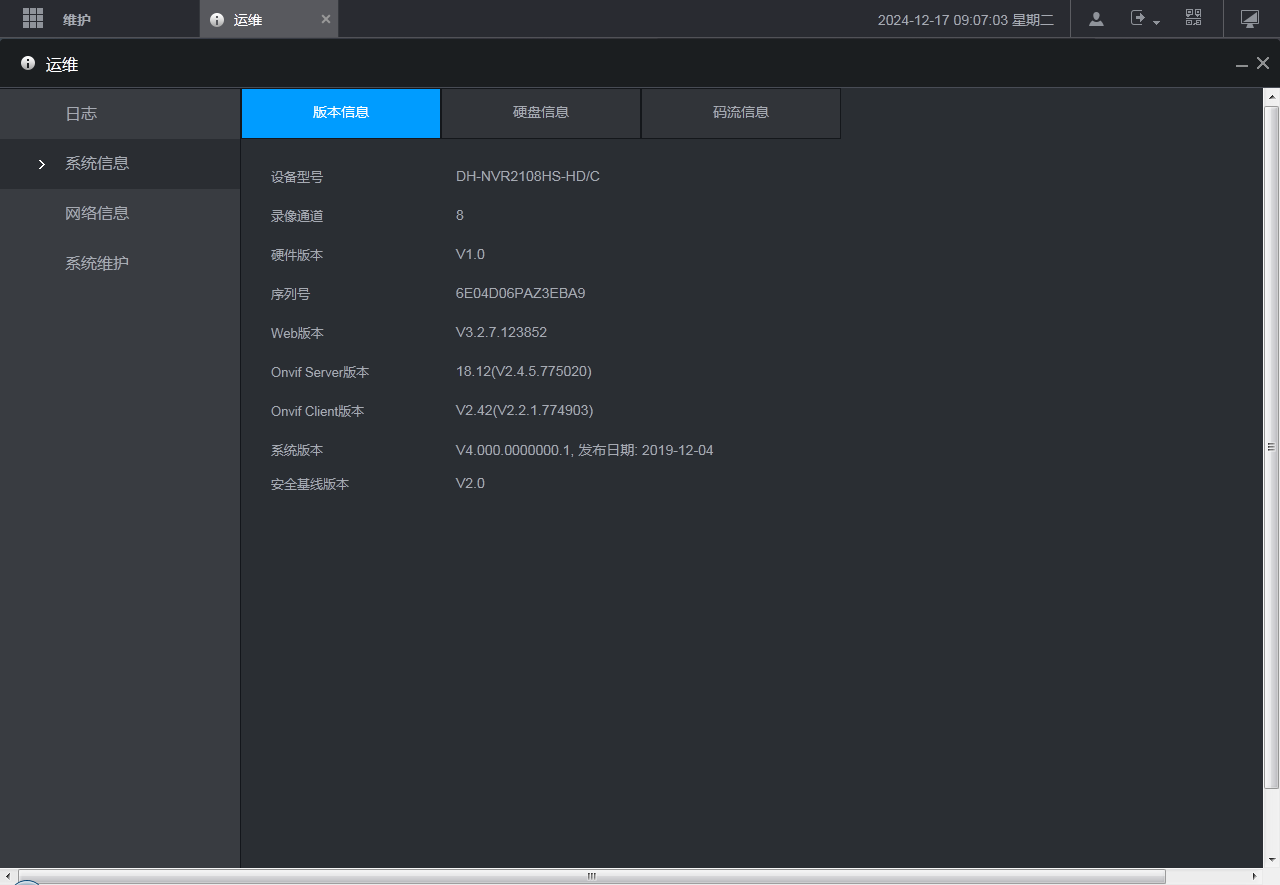Switch to the 硬盘信息 tab
1280x885 pixels.
[x=541, y=113]
